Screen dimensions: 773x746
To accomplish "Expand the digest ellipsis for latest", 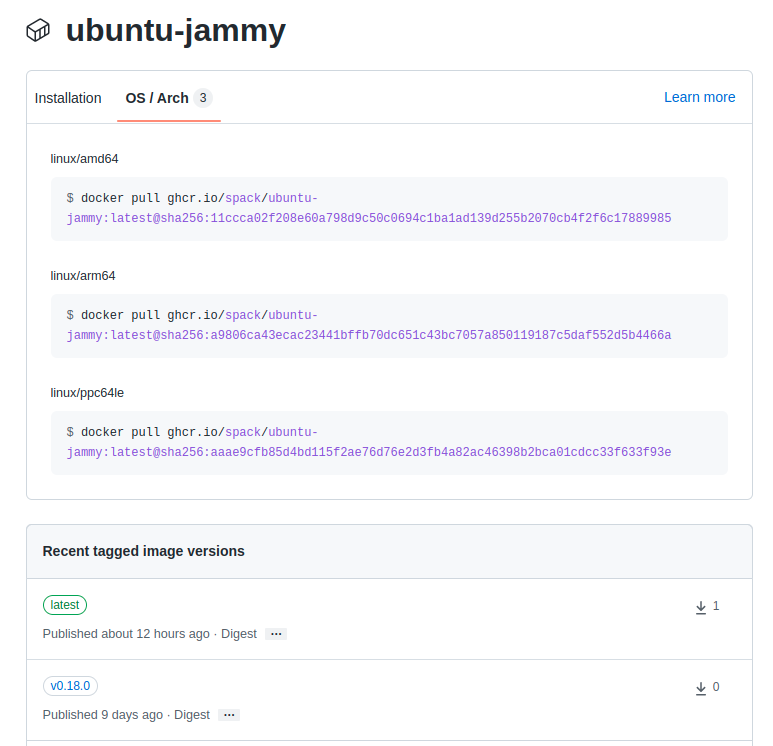I will [x=276, y=634].
